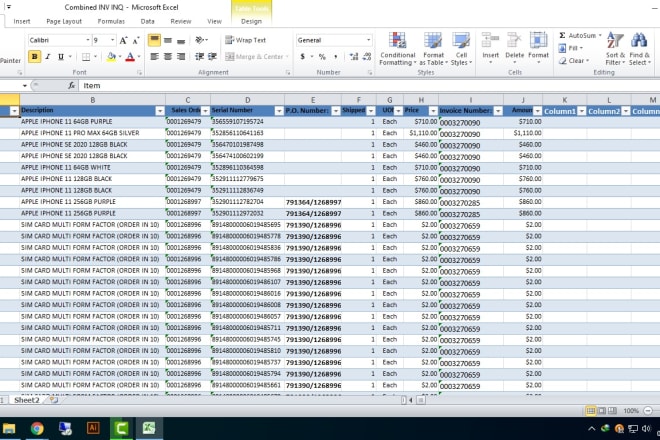Toggle Align Text Left
Screen dimensions: 660x440
click(x=154, y=56)
